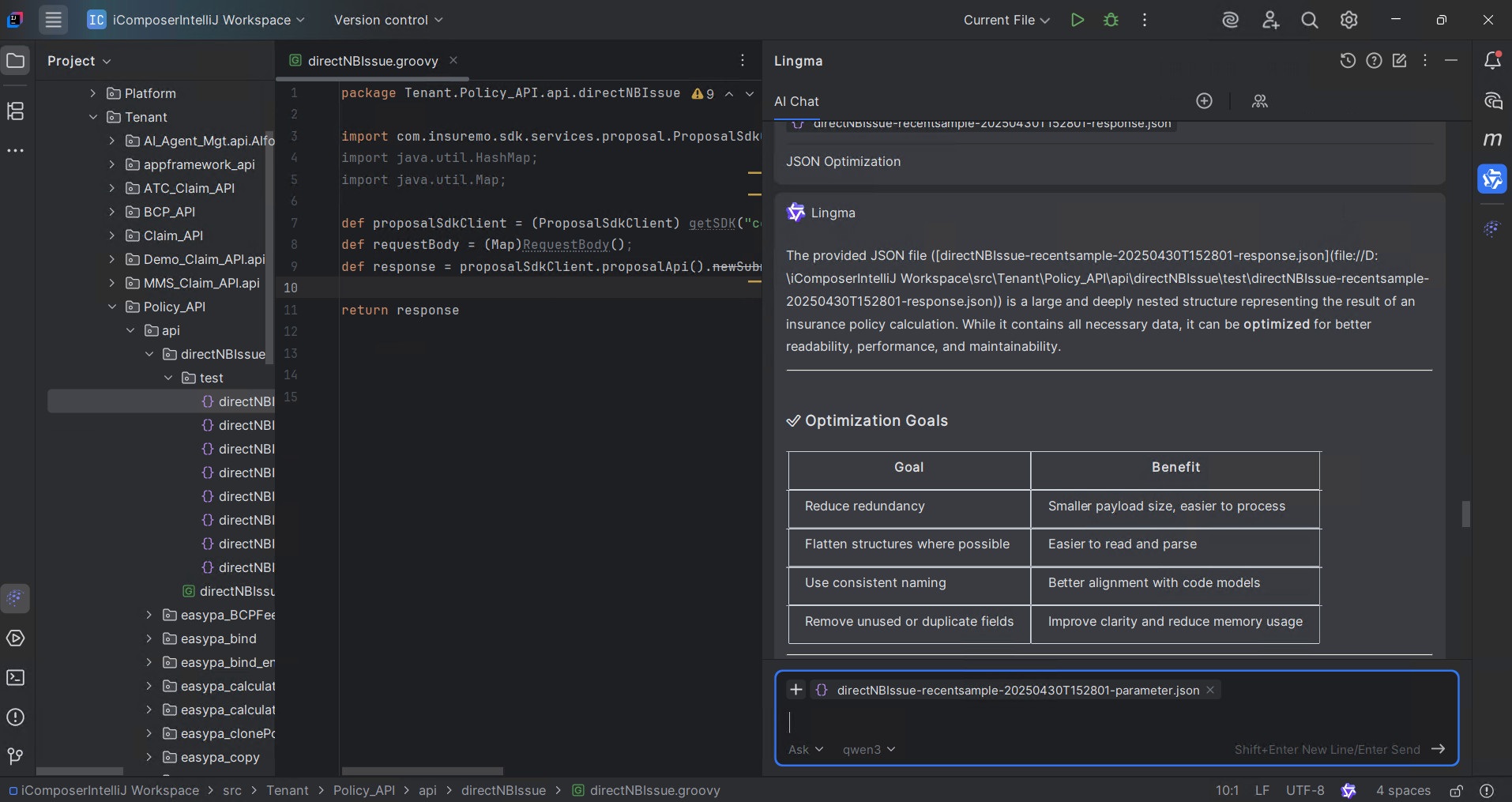Viewport: 1512px width, 802px height.
Task: Close the directNBIssue.groovy tab
Action: point(453,60)
